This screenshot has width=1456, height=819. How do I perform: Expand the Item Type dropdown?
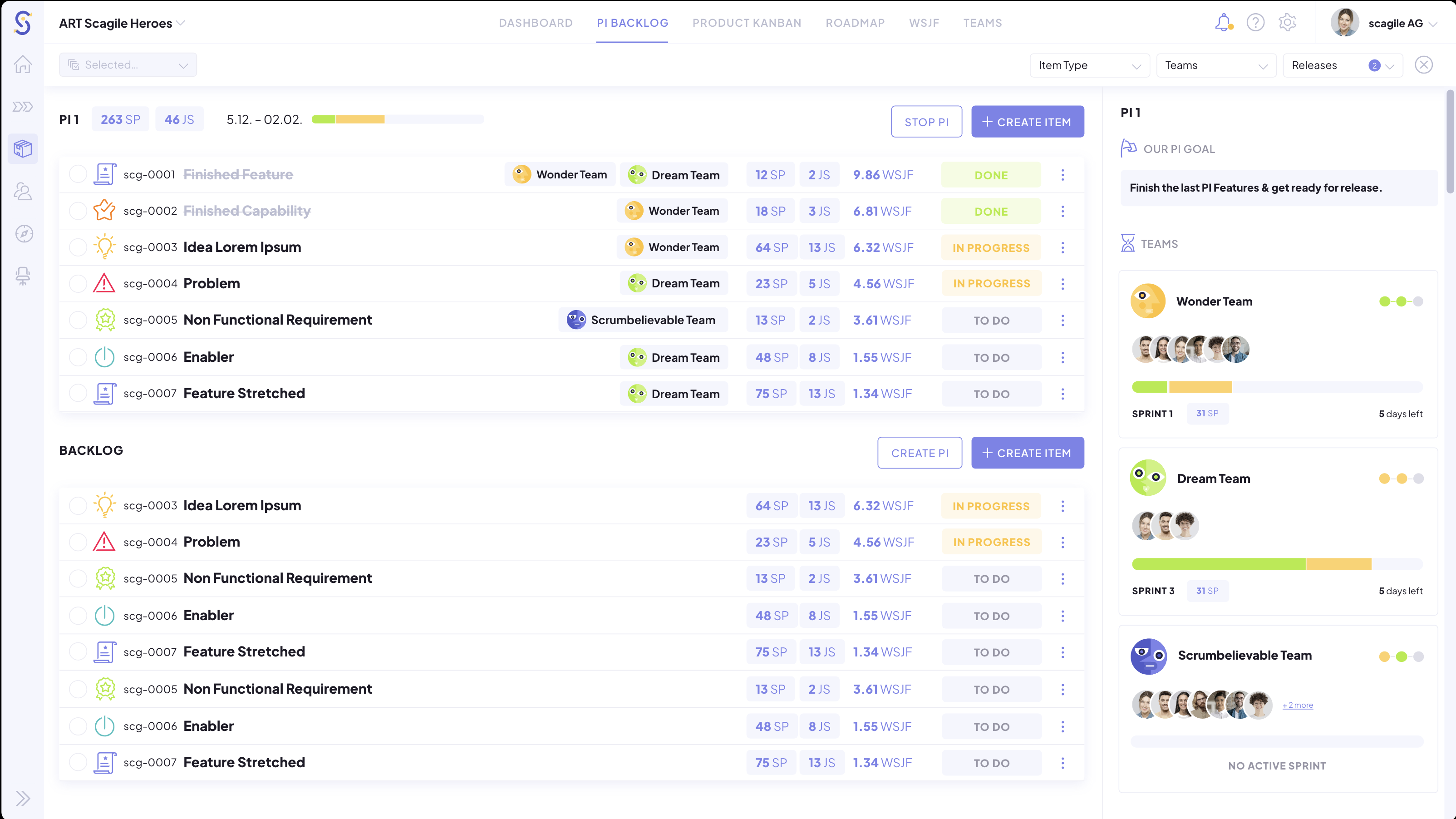click(x=1089, y=65)
